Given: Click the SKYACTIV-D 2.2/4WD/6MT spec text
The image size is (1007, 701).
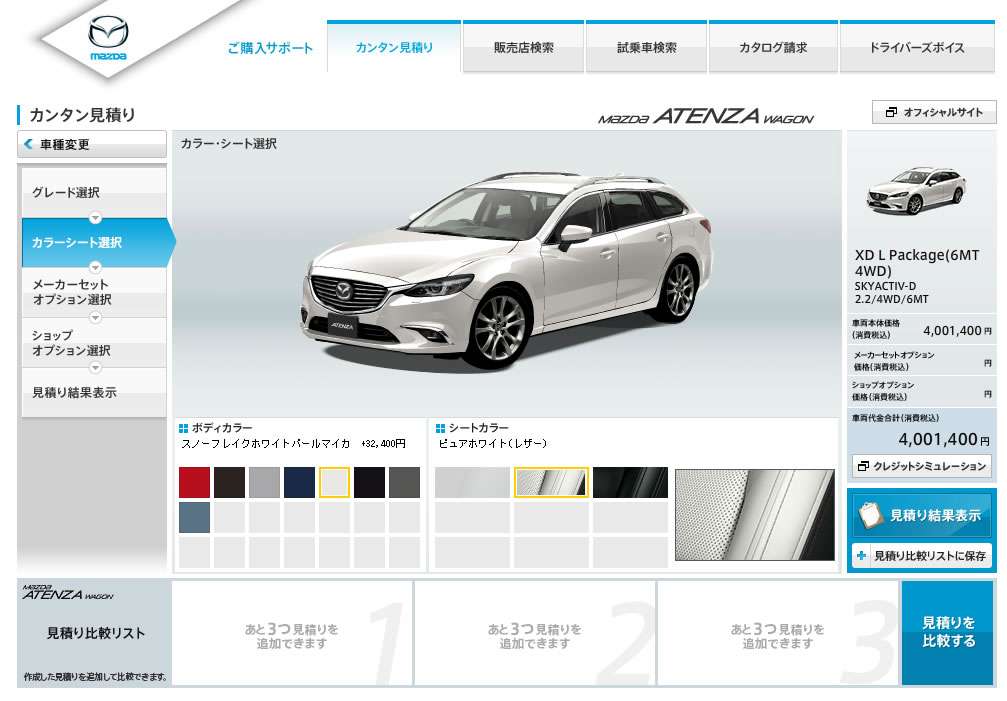Looking at the screenshot, I should coord(891,292).
